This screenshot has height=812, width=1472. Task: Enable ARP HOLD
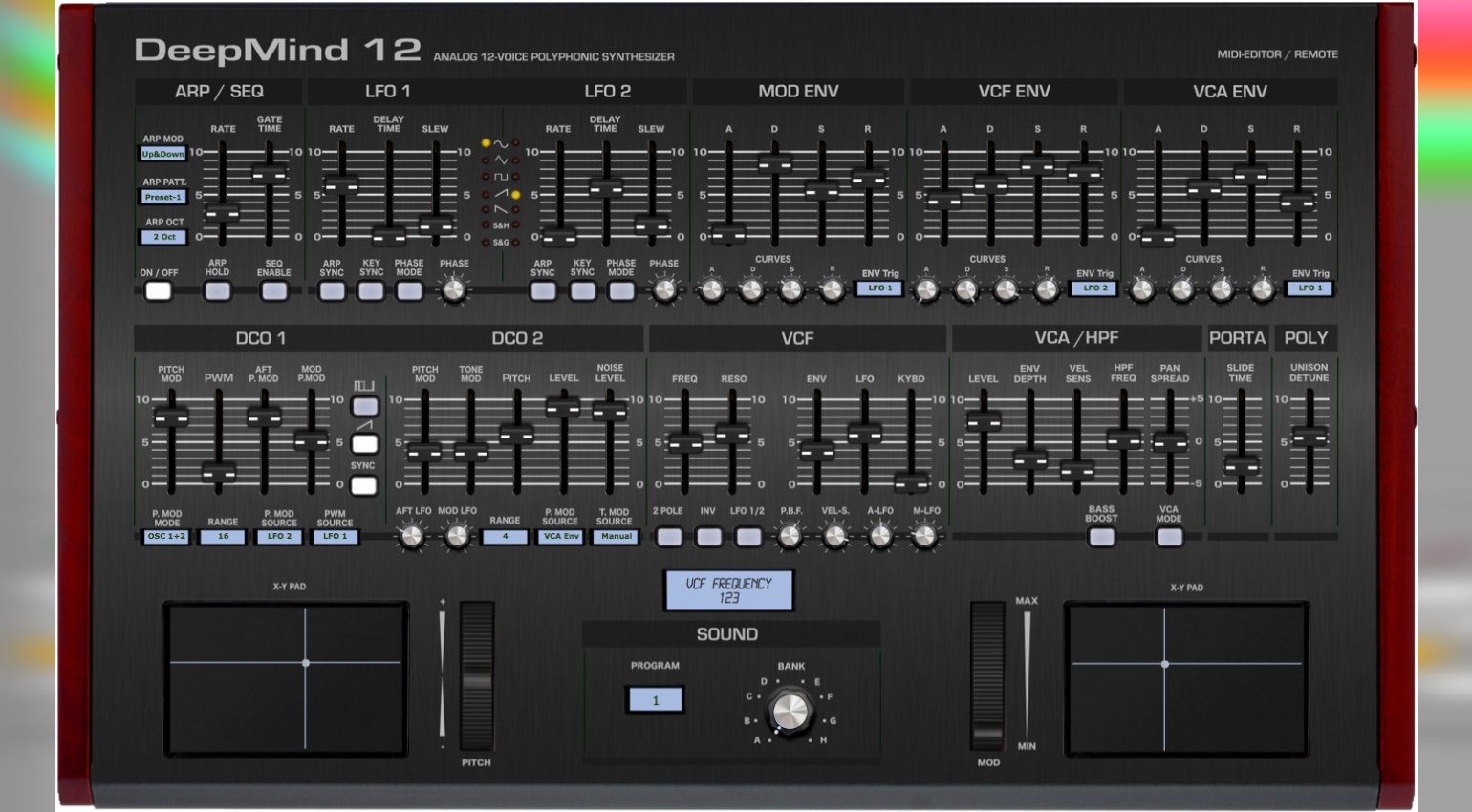217,291
